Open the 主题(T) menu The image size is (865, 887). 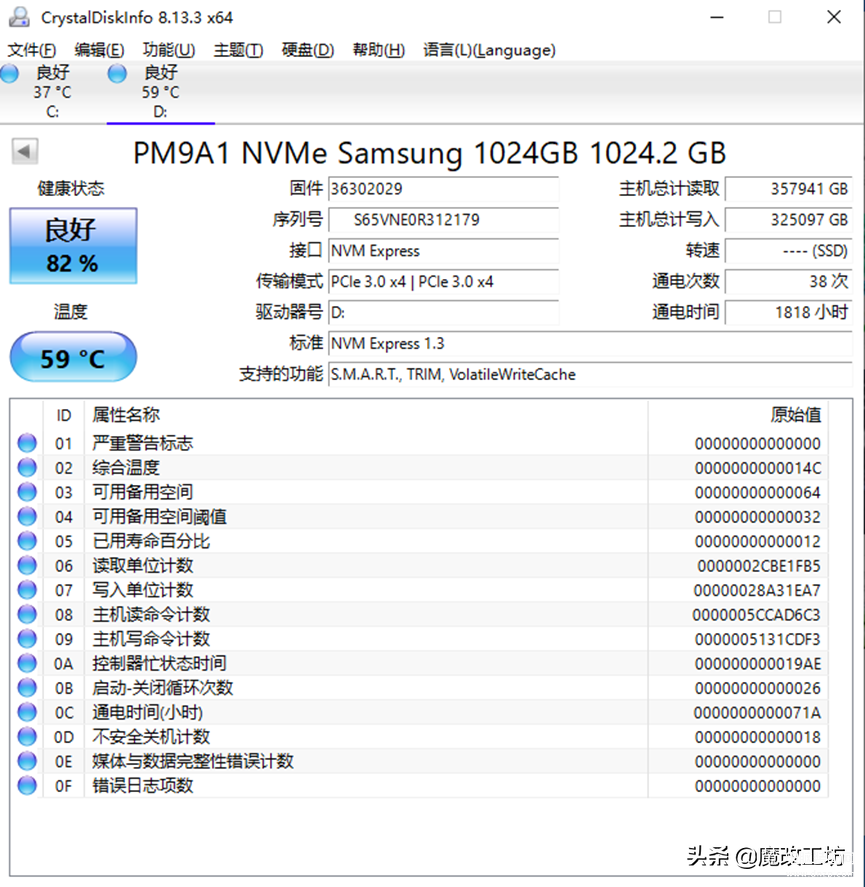click(x=238, y=50)
